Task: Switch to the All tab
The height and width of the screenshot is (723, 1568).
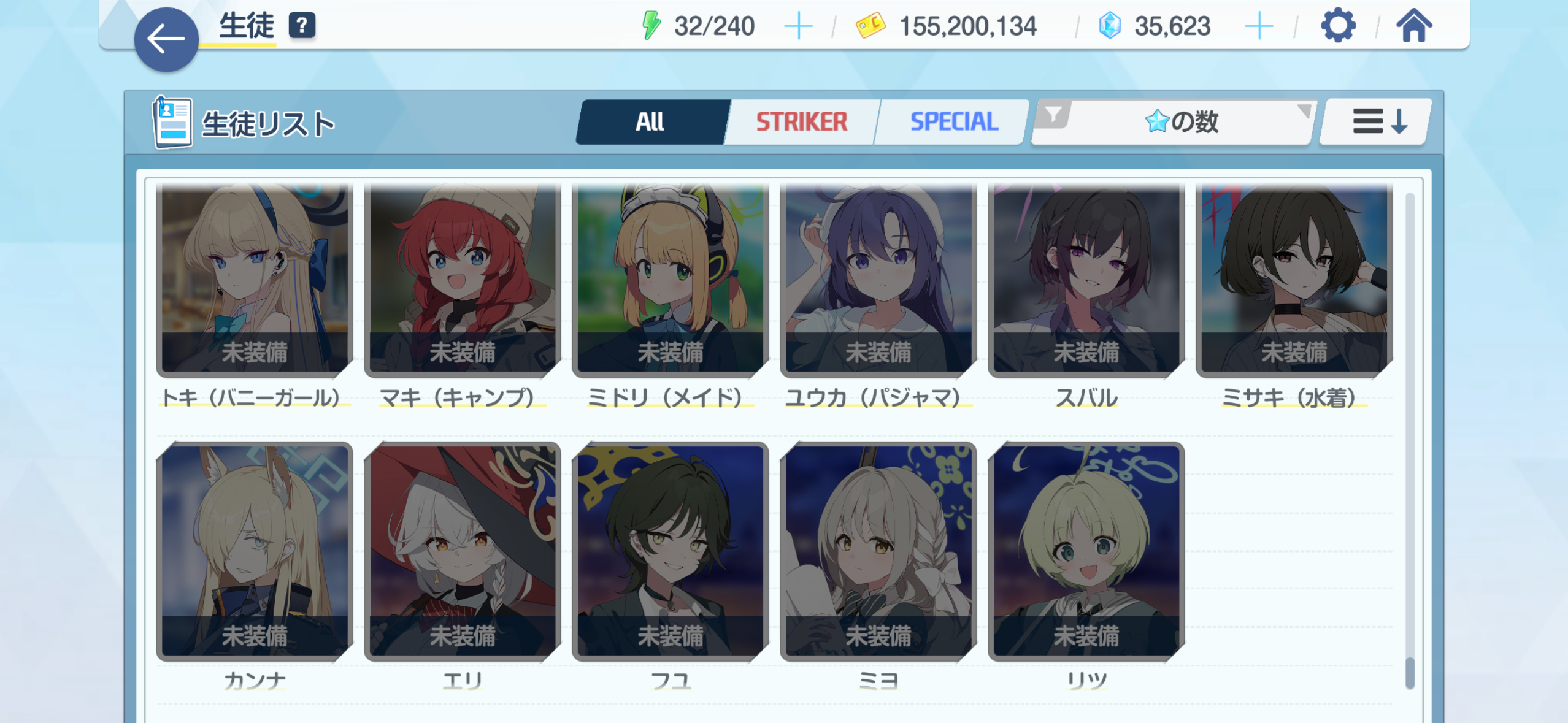Action: point(650,121)
